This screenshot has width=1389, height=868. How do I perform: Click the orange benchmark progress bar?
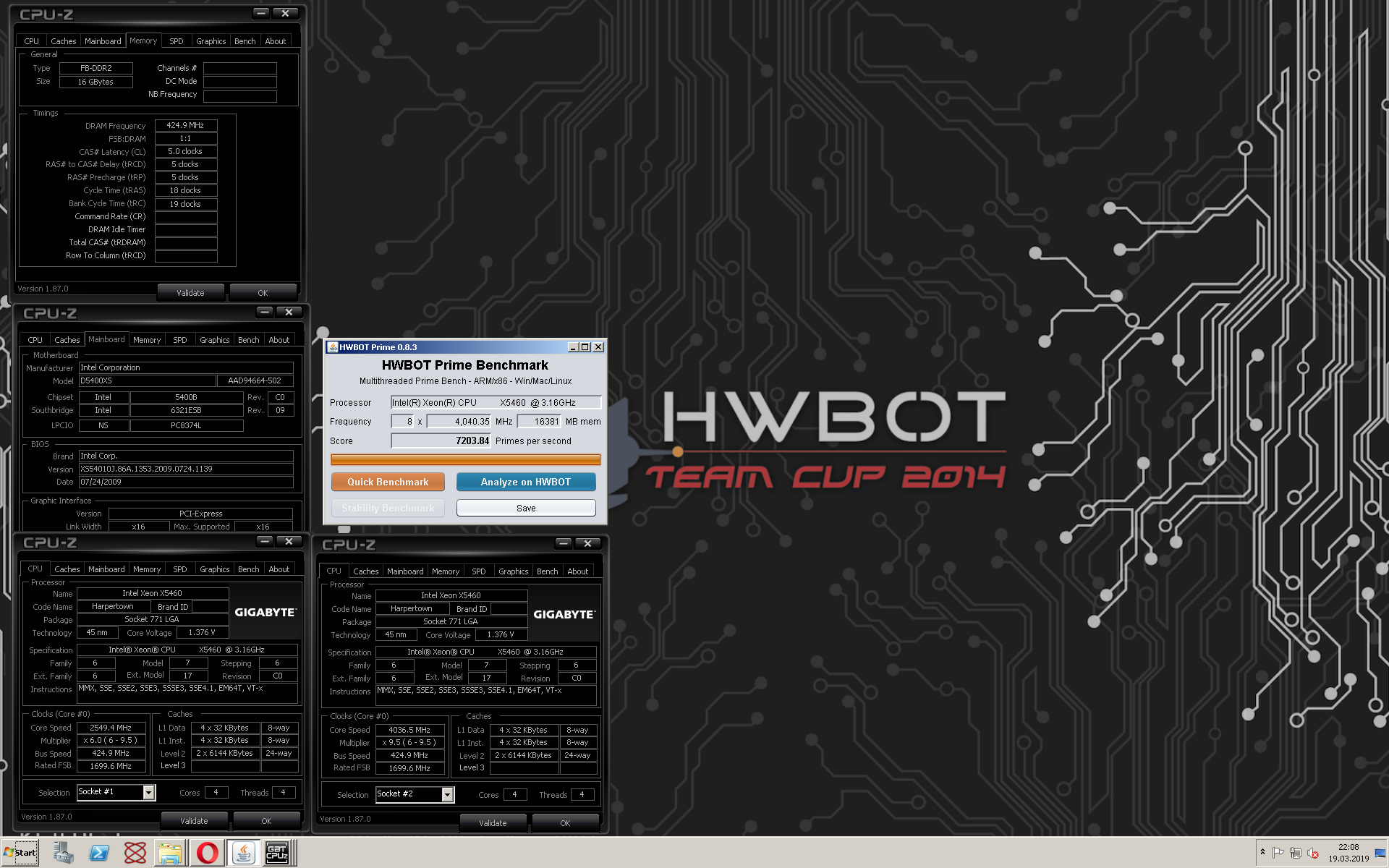click(x=465, y=459)
